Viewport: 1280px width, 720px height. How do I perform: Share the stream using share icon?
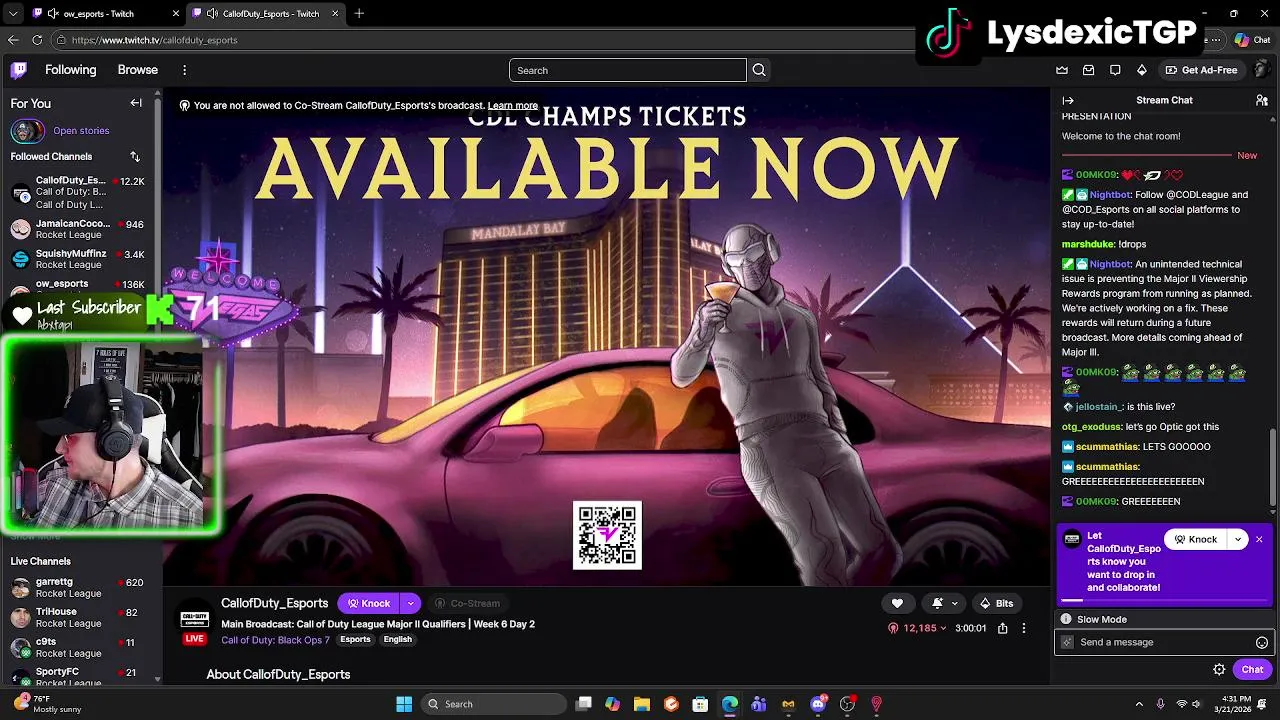click(1002, 628)
